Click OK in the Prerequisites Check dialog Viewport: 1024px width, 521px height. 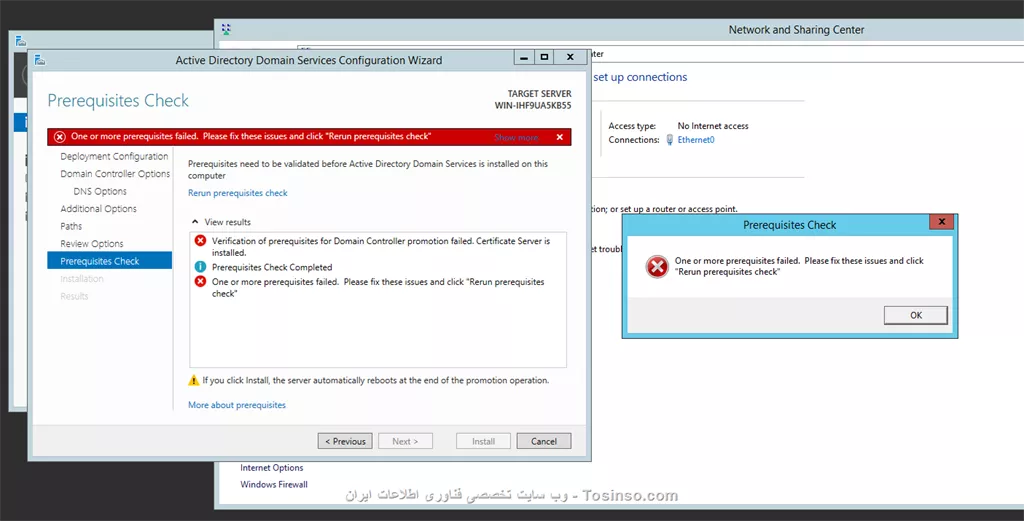pos(916,315)
